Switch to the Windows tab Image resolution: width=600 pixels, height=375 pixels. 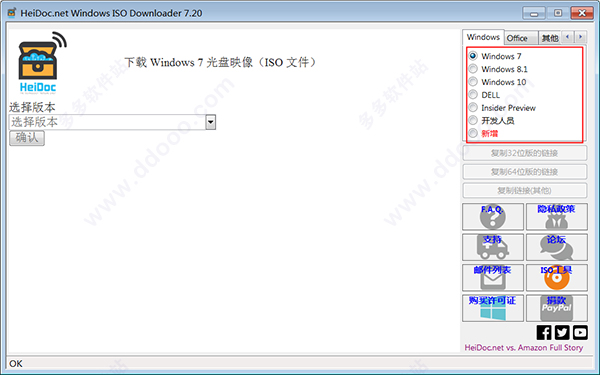(x=483, y=37)
